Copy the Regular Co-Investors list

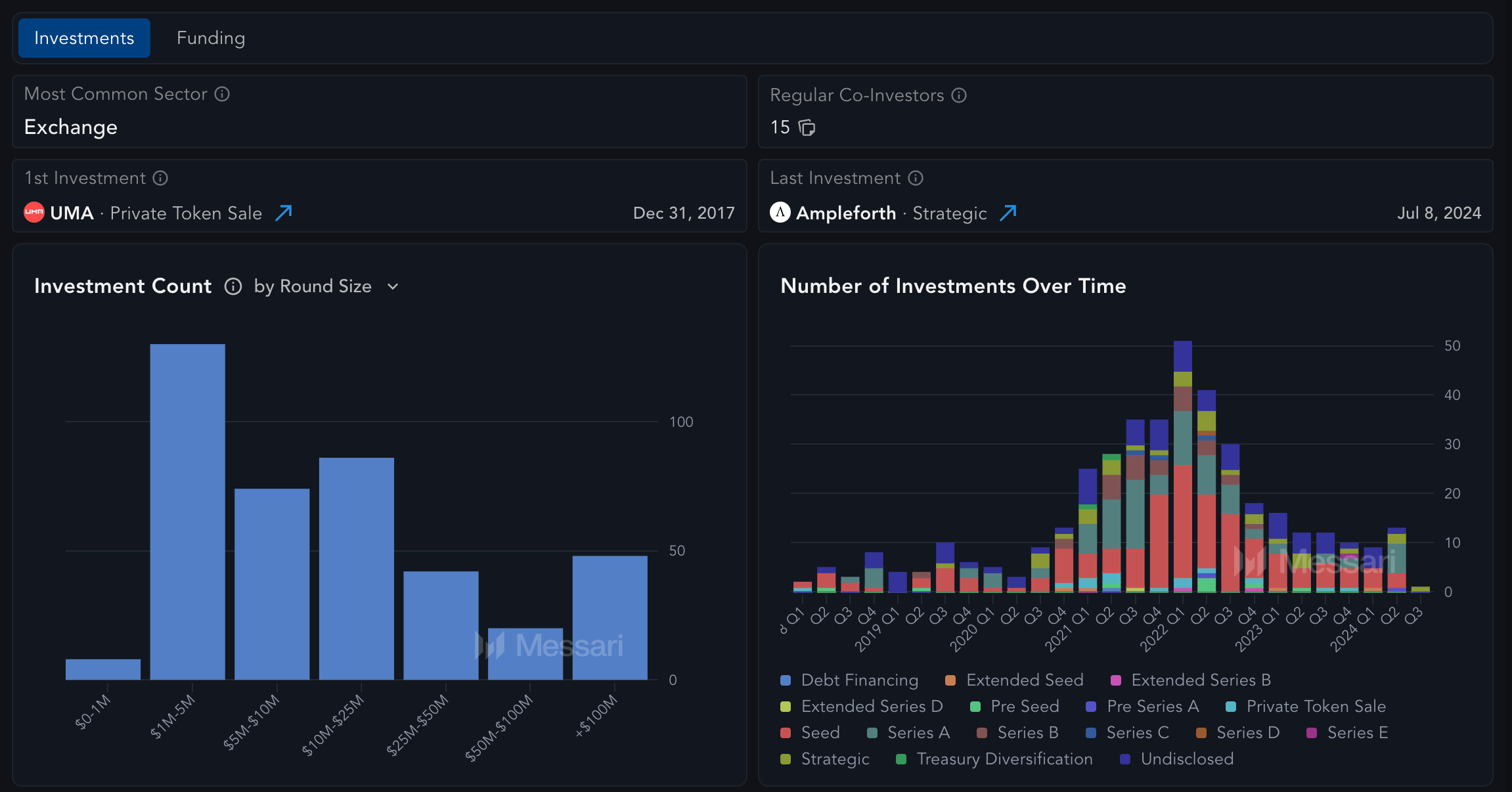coord(807,127)
